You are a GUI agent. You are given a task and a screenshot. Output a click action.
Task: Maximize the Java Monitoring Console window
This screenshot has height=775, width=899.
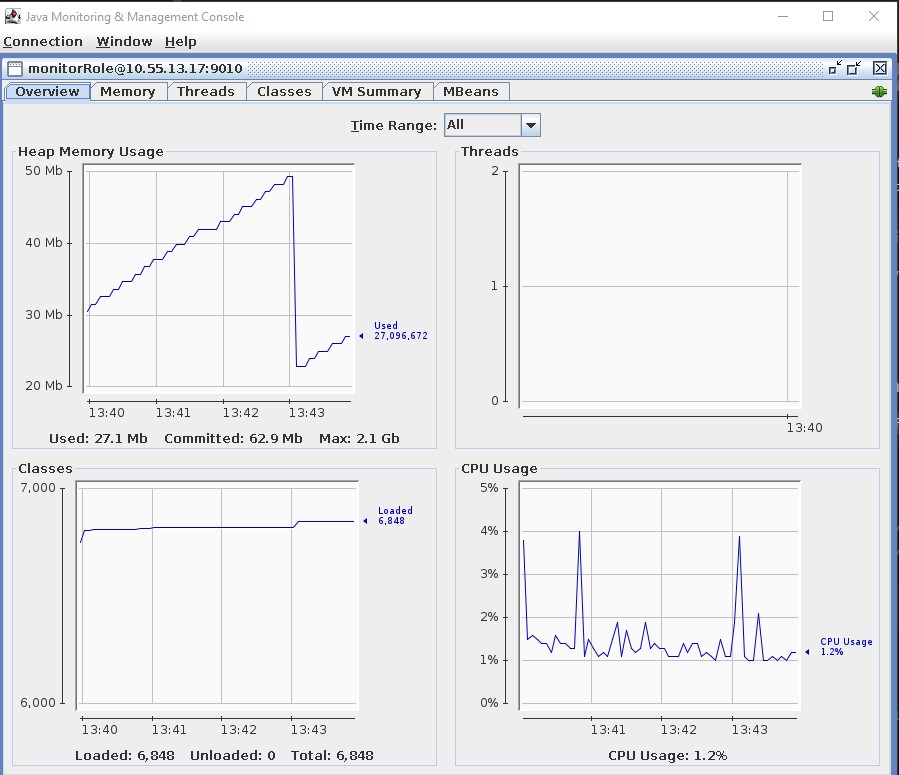point(828,16)
